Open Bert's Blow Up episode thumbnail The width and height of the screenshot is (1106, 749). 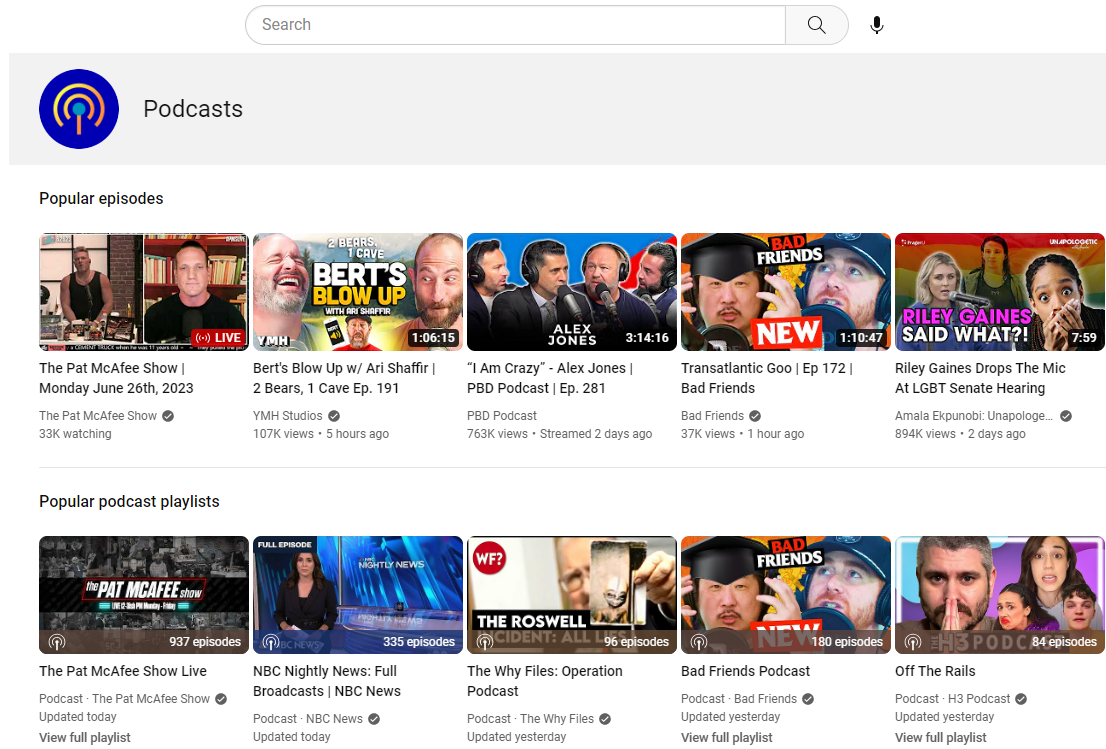click(358, 292)
